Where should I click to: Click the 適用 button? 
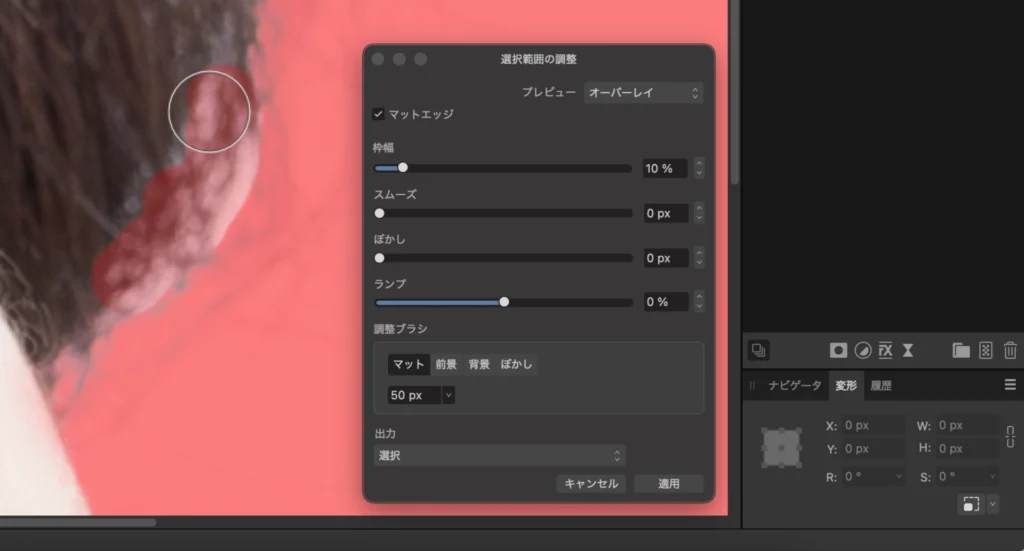(668, 484)
